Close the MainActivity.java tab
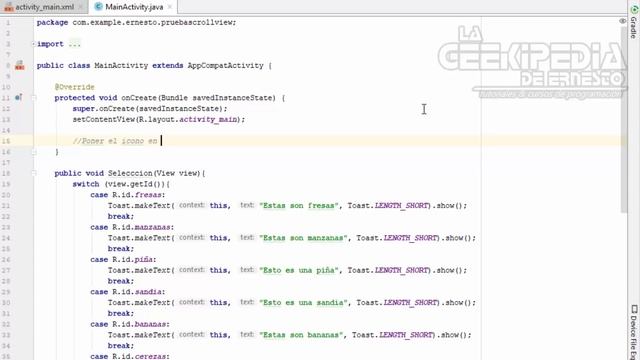Image resolution: width=640 pixels, height=360 pixels. pyautogui.click(x=170, y=7)
